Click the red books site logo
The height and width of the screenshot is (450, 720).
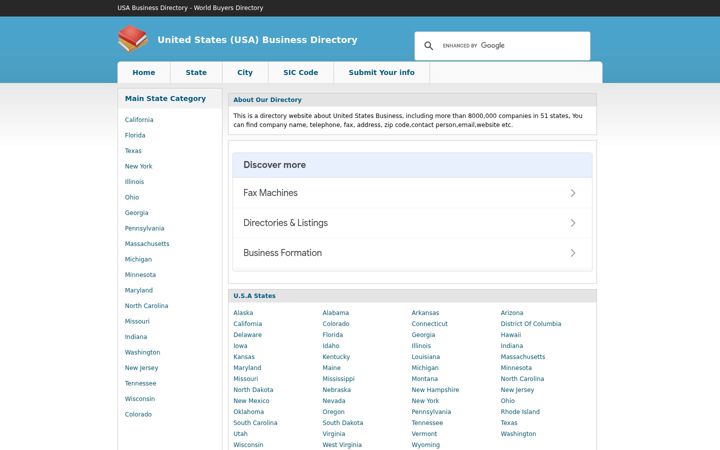coord(133,39)
